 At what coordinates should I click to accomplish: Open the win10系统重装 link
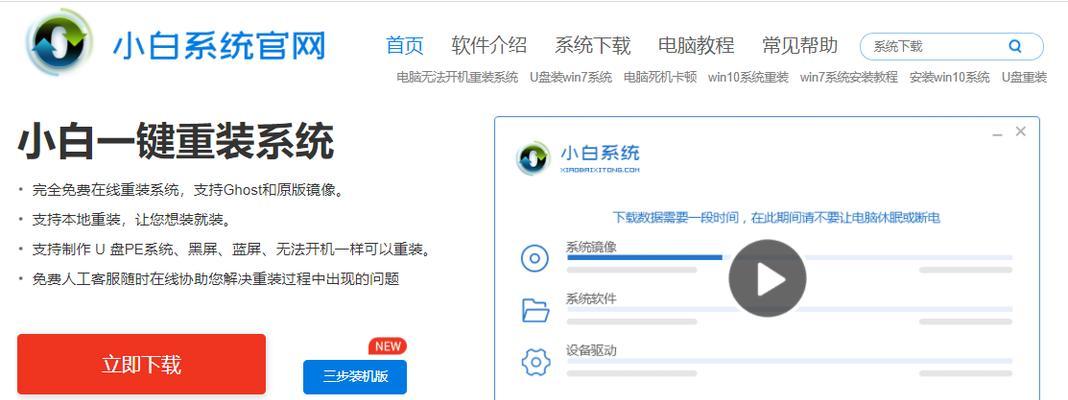pos(748,78)
